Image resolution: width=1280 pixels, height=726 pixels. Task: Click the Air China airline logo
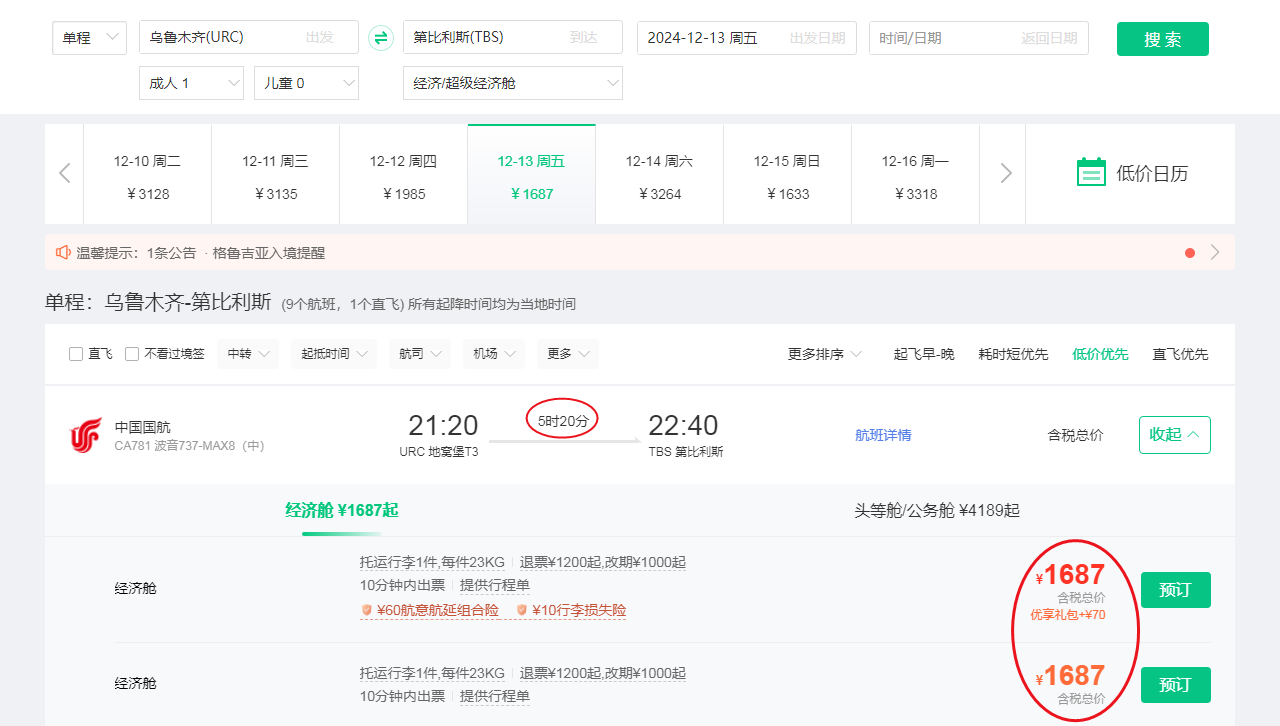point(85,434)
